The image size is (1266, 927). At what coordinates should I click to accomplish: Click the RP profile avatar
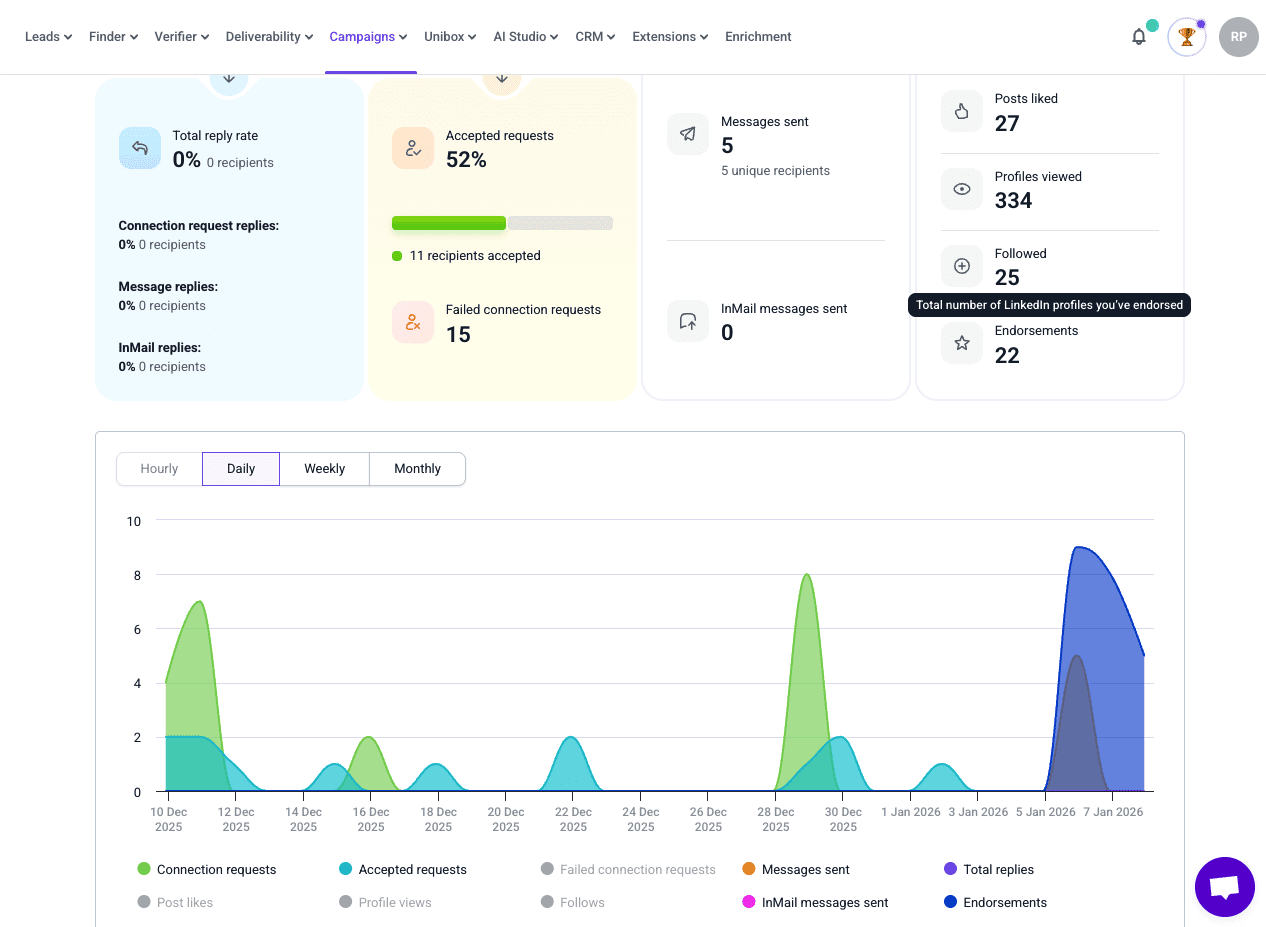[x=1238, y=37]
